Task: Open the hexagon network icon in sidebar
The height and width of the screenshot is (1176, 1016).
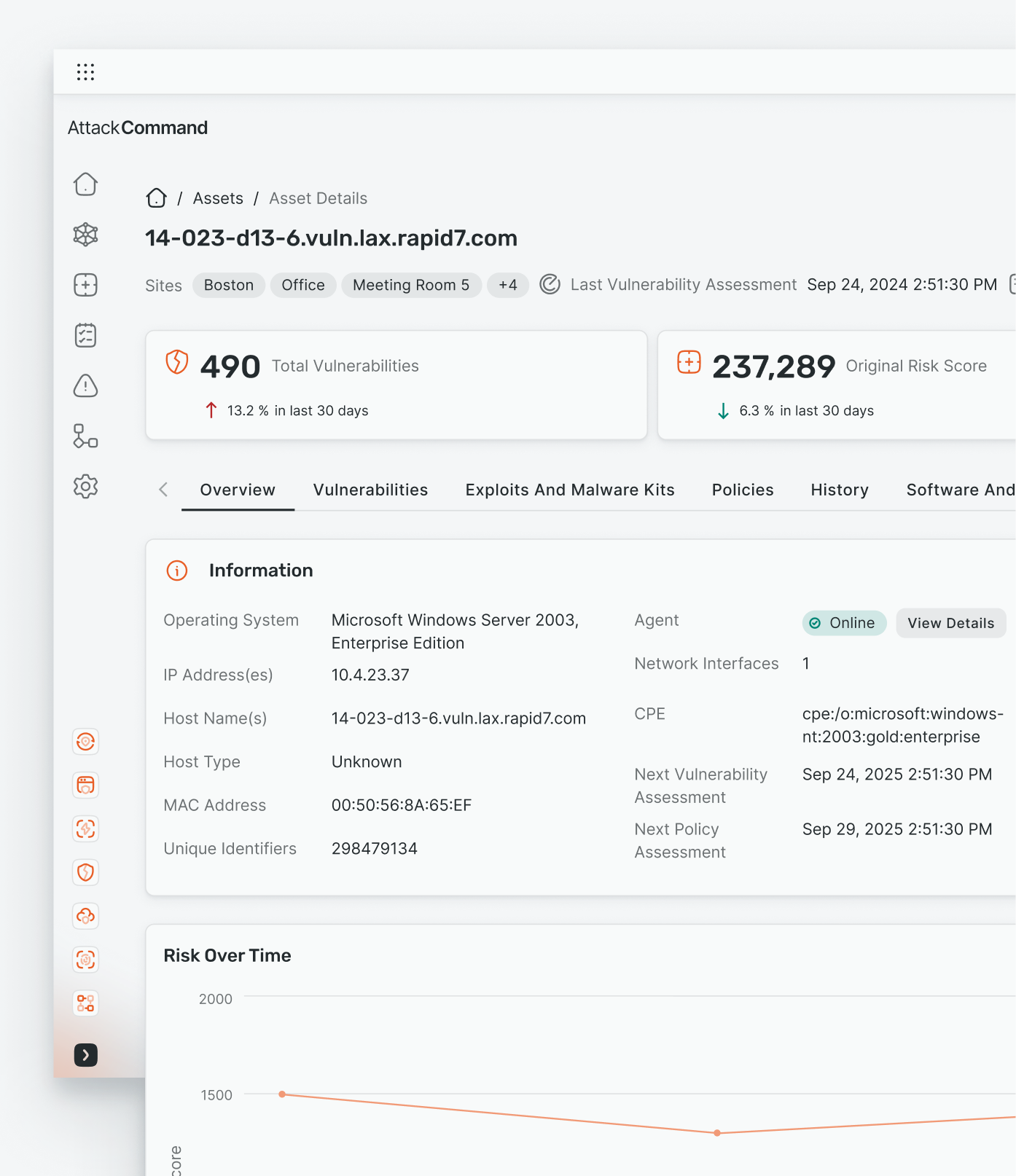Action: pos(85,234)
